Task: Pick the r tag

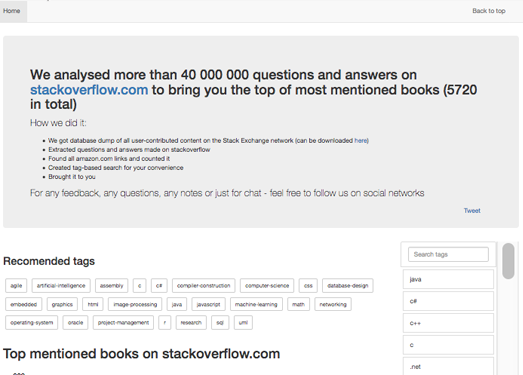Action: point(165,323)
